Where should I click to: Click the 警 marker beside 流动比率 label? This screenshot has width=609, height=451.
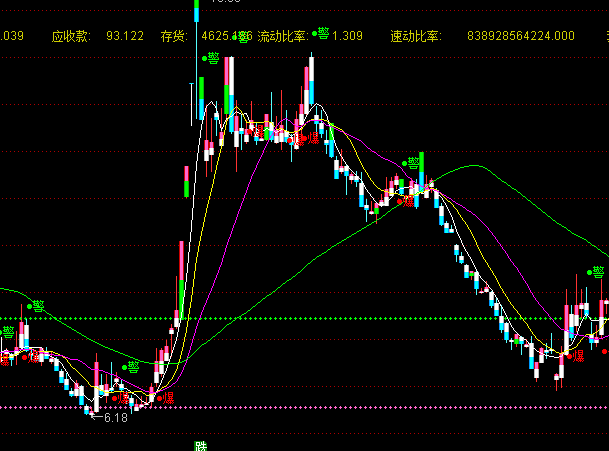[322, 33]
